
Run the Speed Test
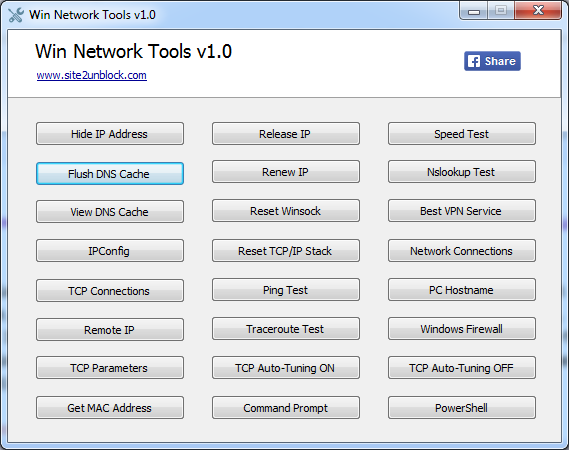[x=462, y=134]
